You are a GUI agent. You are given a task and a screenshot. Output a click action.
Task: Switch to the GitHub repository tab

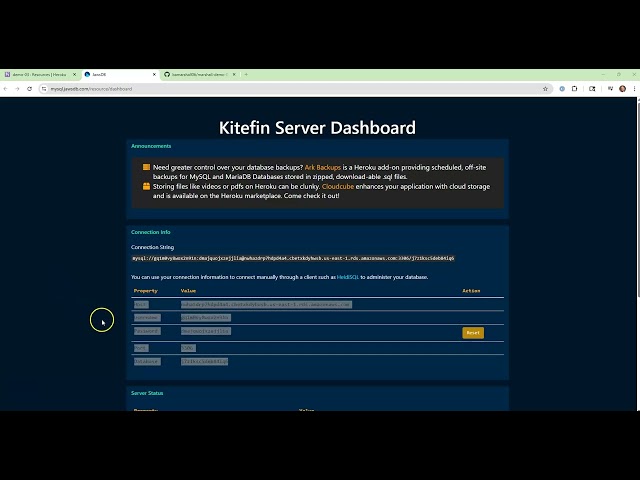pos(198,74)
